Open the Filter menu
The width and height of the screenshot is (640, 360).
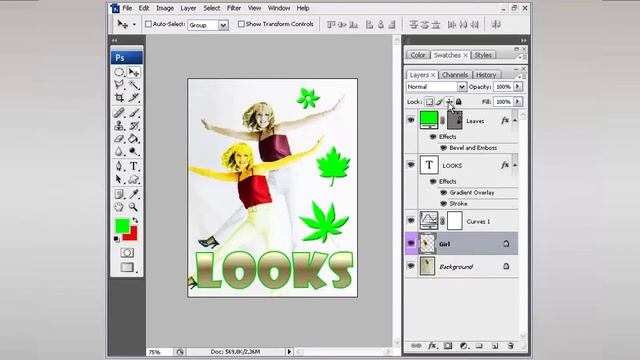234,8
